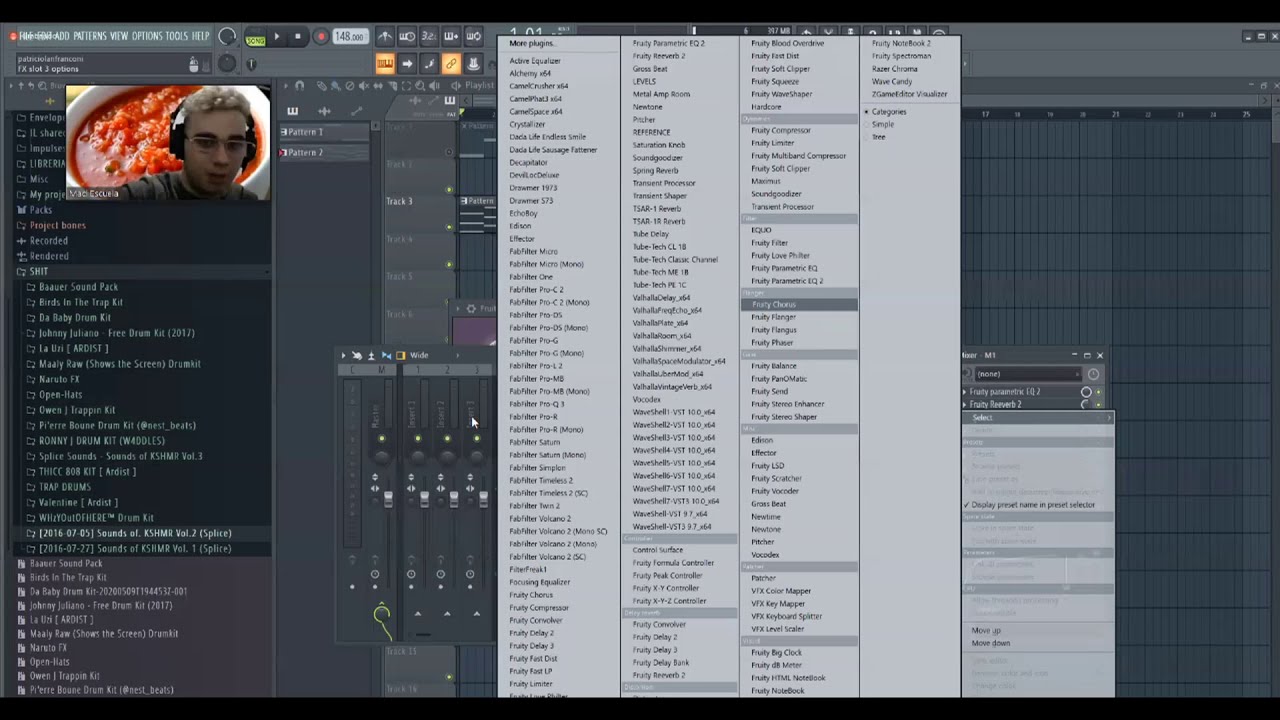Select the playlist slip tool
The width and height of the screenshot is (1280, 720).
377,86
